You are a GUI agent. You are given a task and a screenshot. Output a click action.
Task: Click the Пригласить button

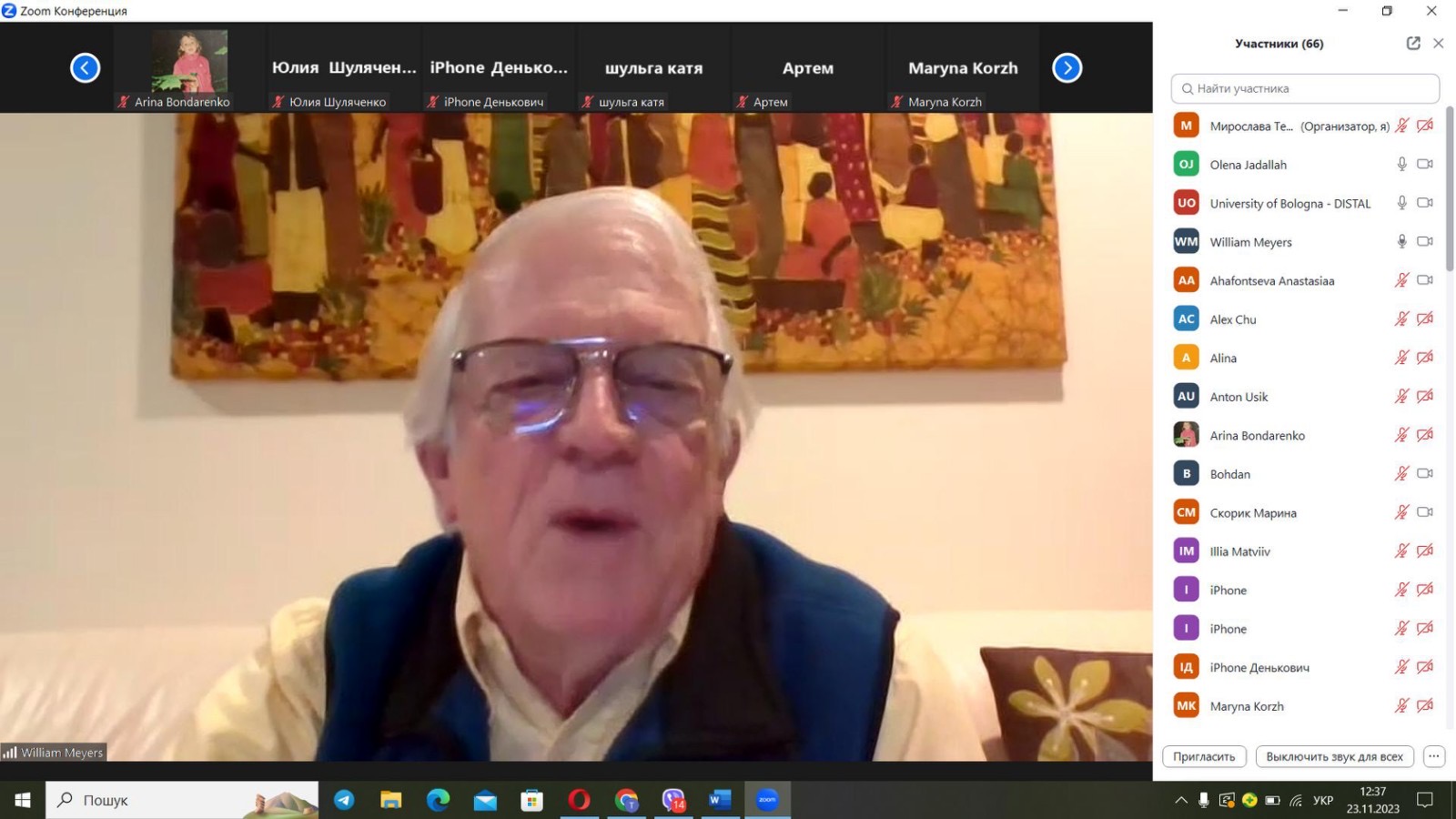click(1204, 756)
